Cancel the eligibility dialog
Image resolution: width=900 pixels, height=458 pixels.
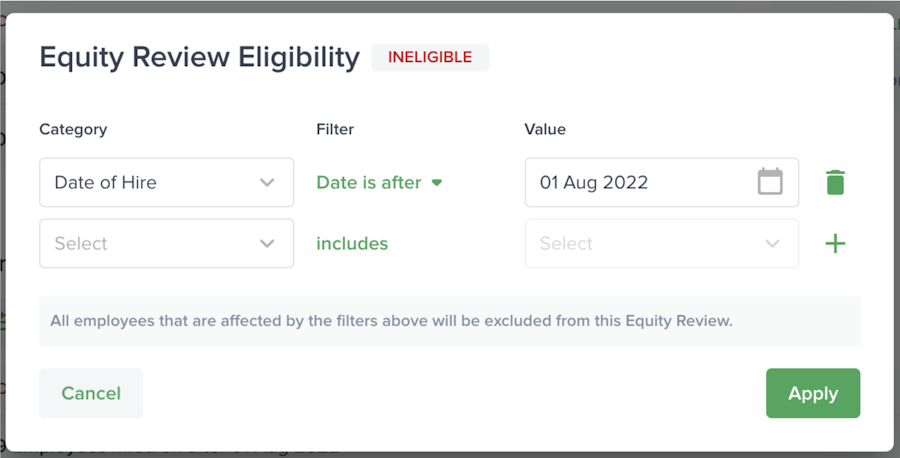(x=91, y=393)
